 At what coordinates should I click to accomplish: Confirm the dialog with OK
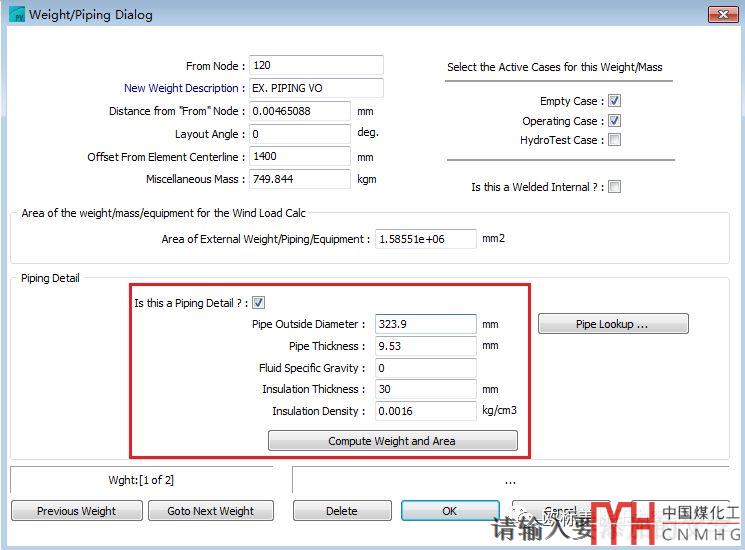tap(449, 511)
